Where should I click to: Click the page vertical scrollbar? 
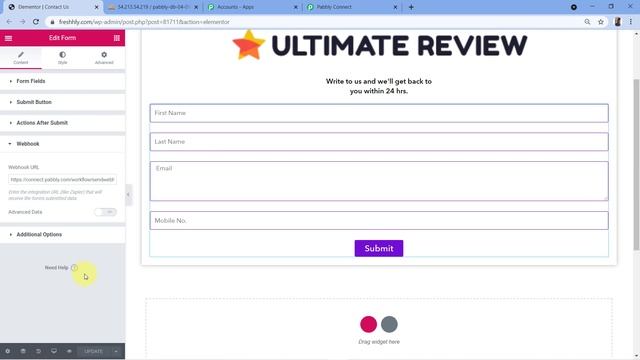coord(636,164)
